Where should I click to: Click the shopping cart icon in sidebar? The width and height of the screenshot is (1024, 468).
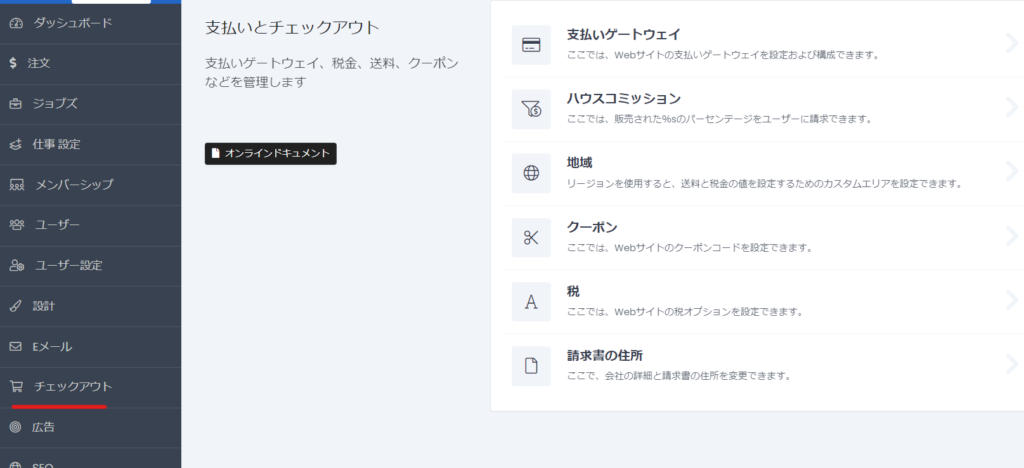(15, 386)
